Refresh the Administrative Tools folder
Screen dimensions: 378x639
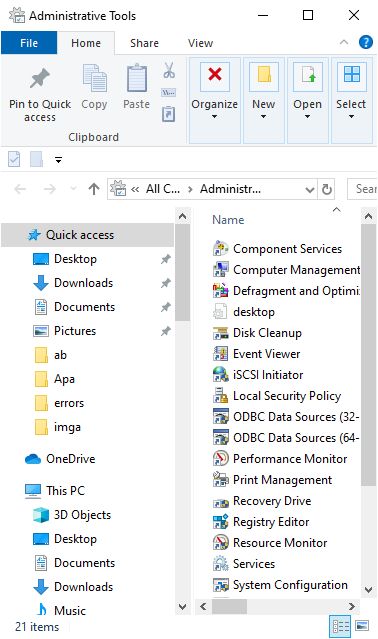coord(327,189)
